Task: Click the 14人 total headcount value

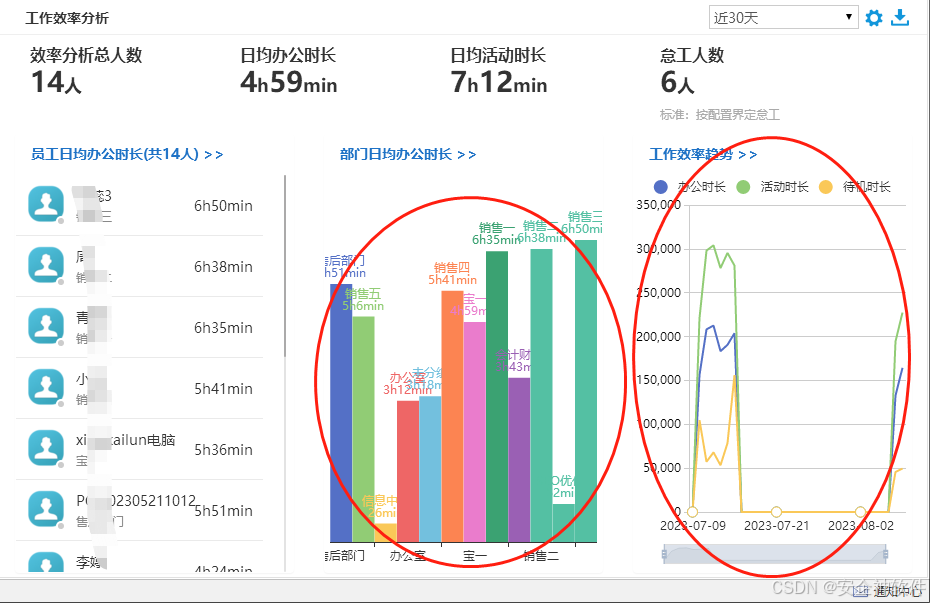Action: 56,82
